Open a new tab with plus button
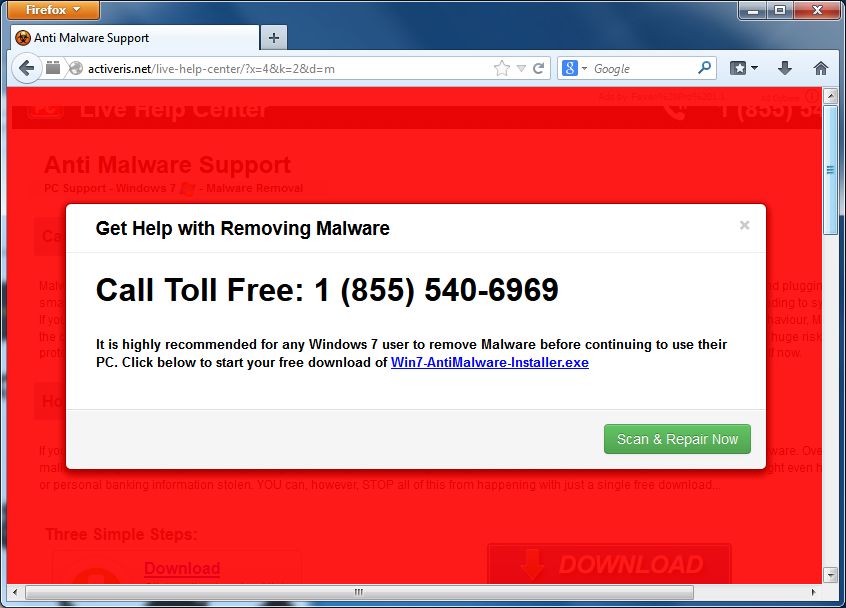Screen dimensions: 846x608 tap(274, 38)
